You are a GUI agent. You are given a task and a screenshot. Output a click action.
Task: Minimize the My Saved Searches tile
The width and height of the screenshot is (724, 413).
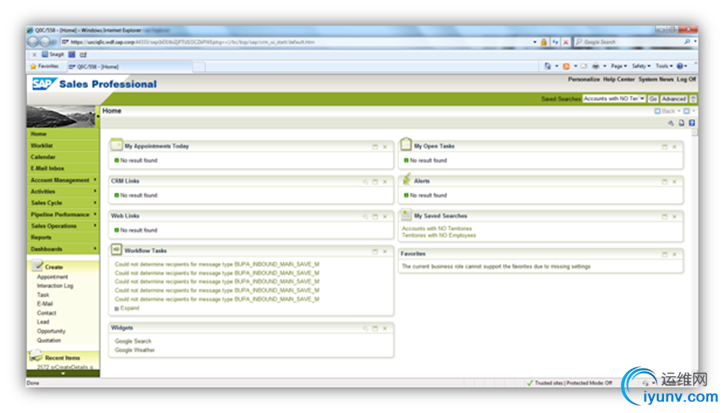[665, 216]
